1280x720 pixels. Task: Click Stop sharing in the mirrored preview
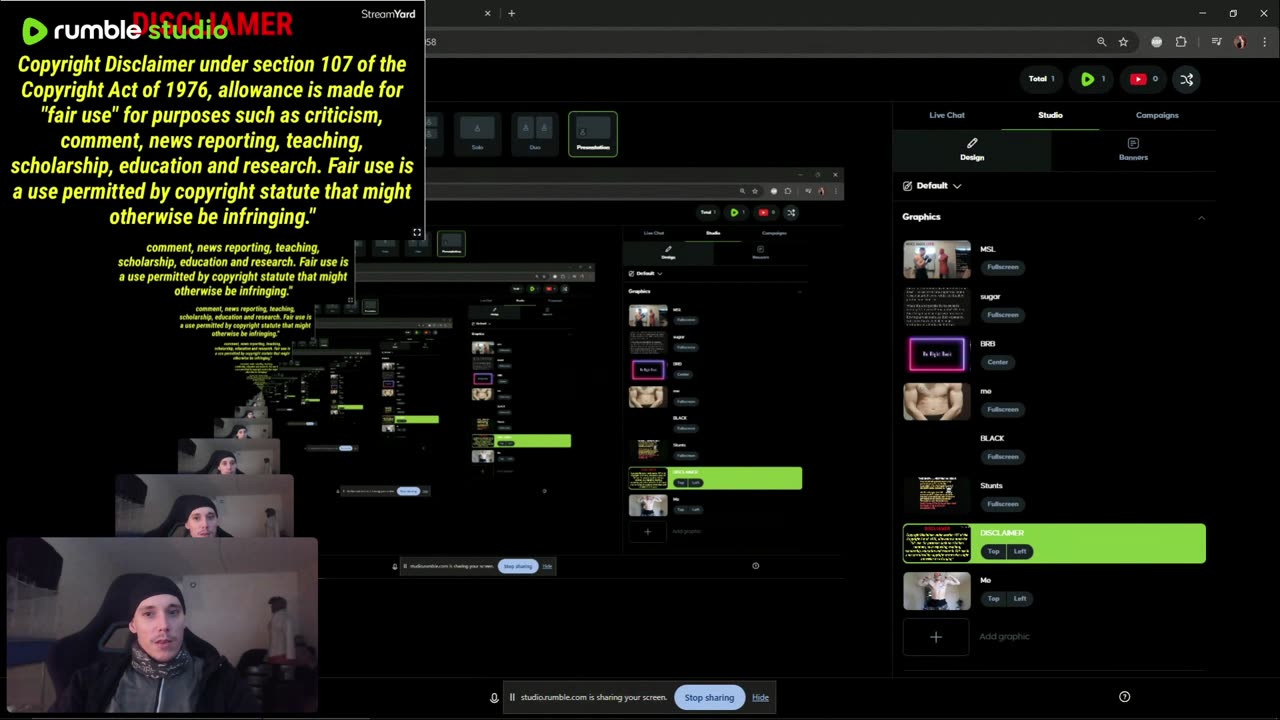pyautogui.click(x=517, y=566)
